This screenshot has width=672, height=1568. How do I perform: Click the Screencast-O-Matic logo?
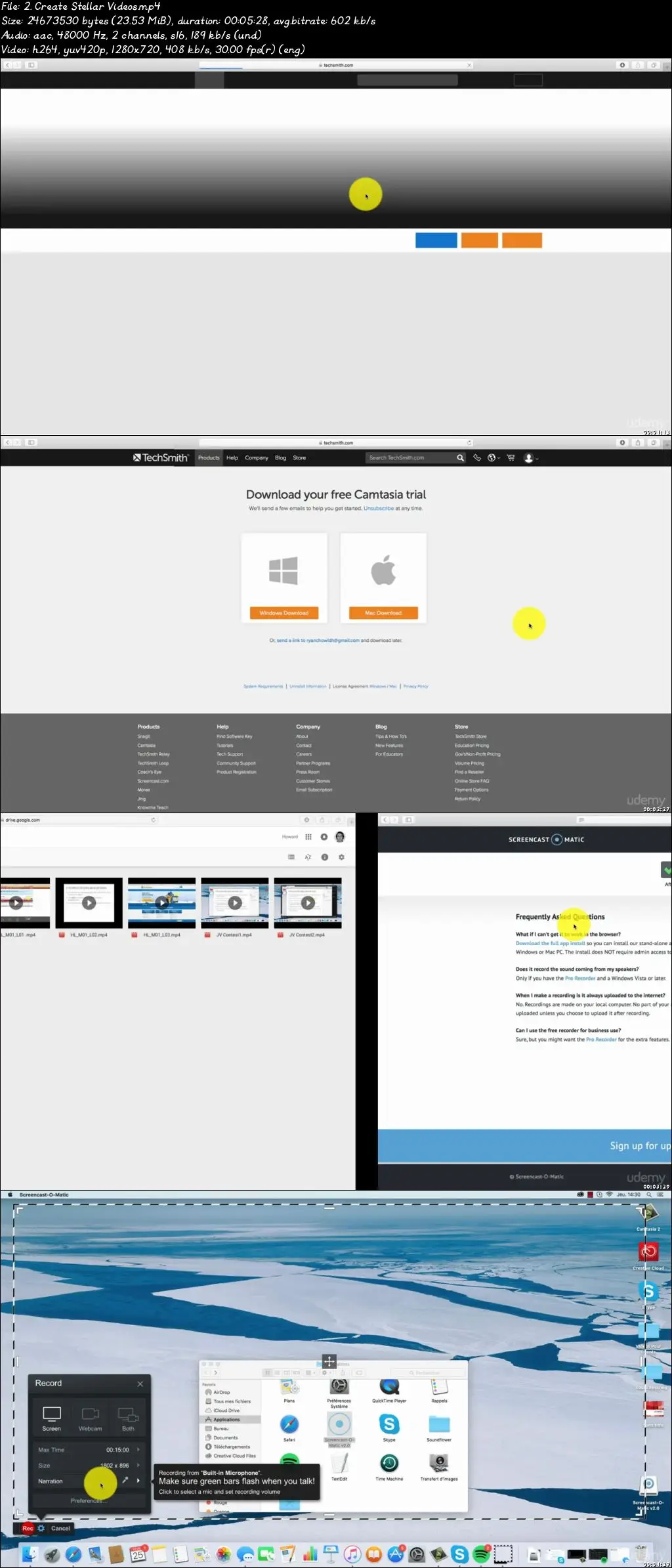[546, 839]
